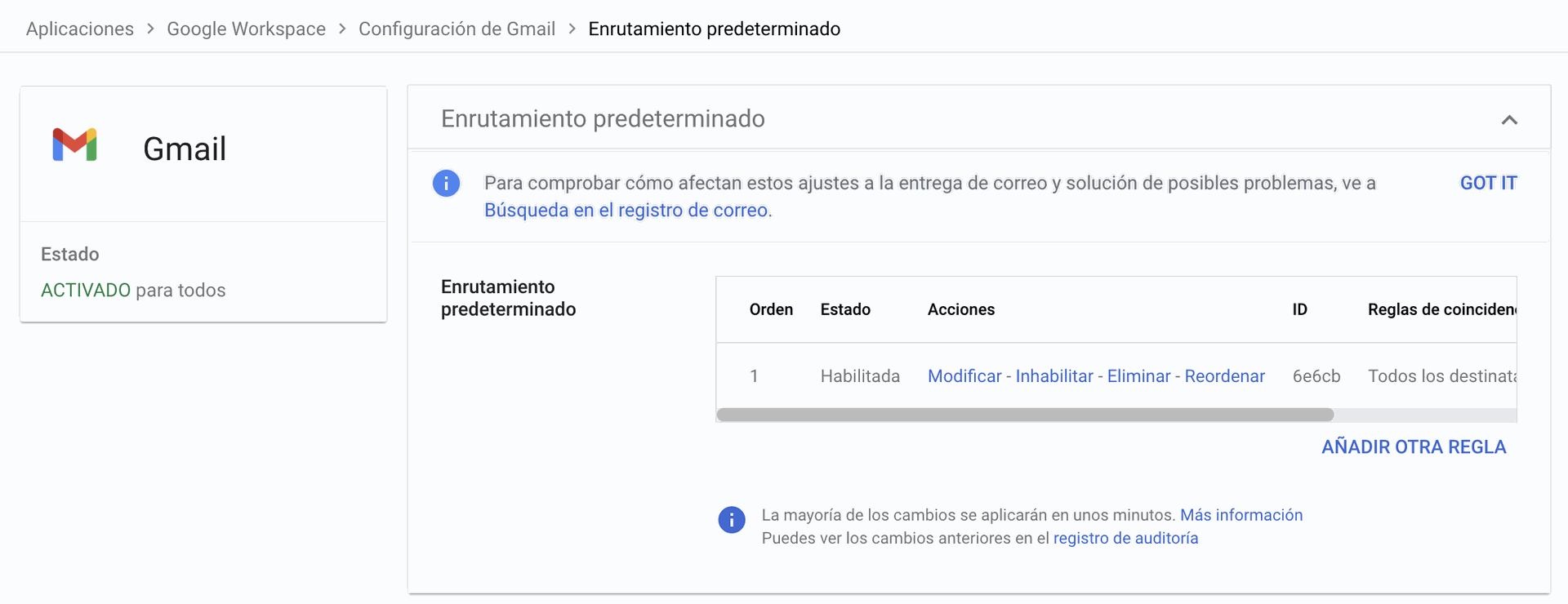The height and width of the screenshot is (604, 1568).
Task: Click the horizontal scrollbar under the rules table
Action: click(1025, 415)
